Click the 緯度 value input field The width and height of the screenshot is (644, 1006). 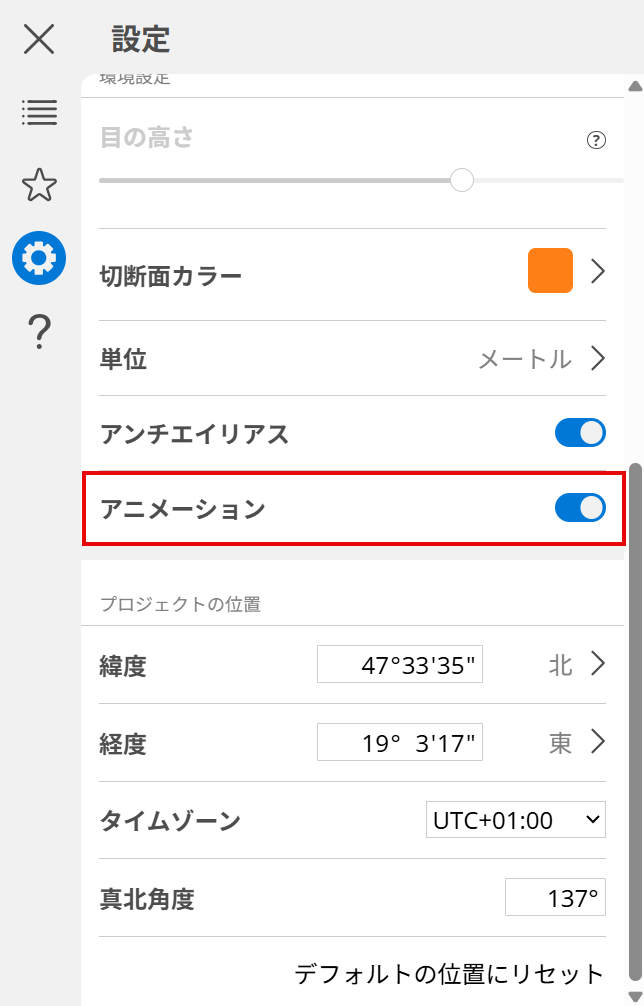(x=400, y=665)
